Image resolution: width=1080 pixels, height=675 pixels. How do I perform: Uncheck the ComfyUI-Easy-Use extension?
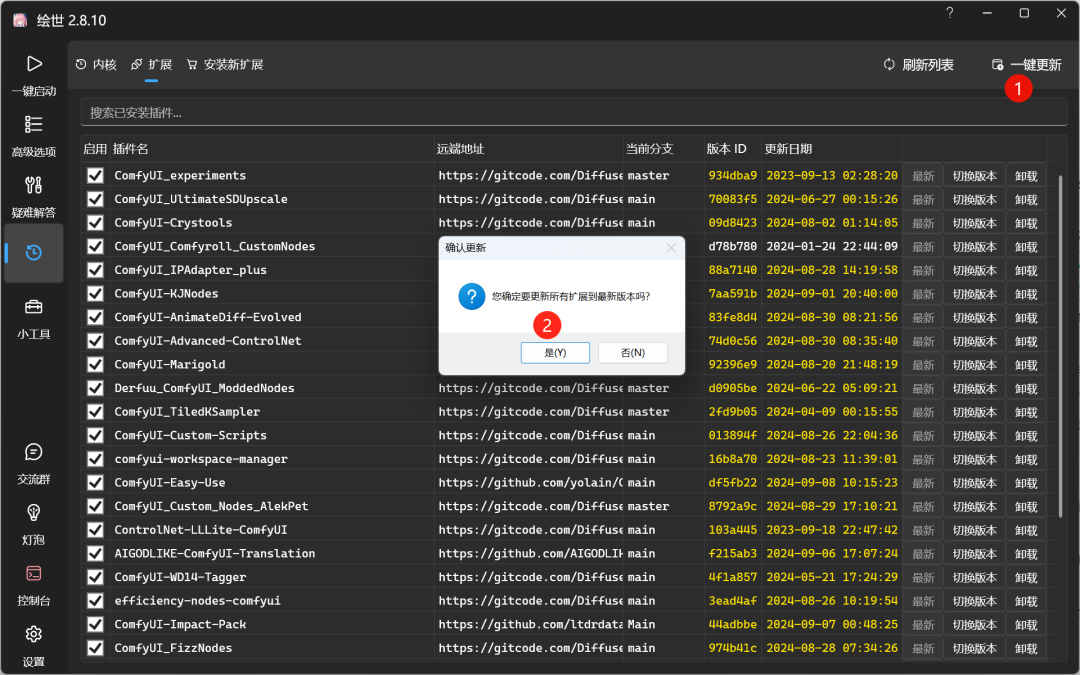(95, 482)
